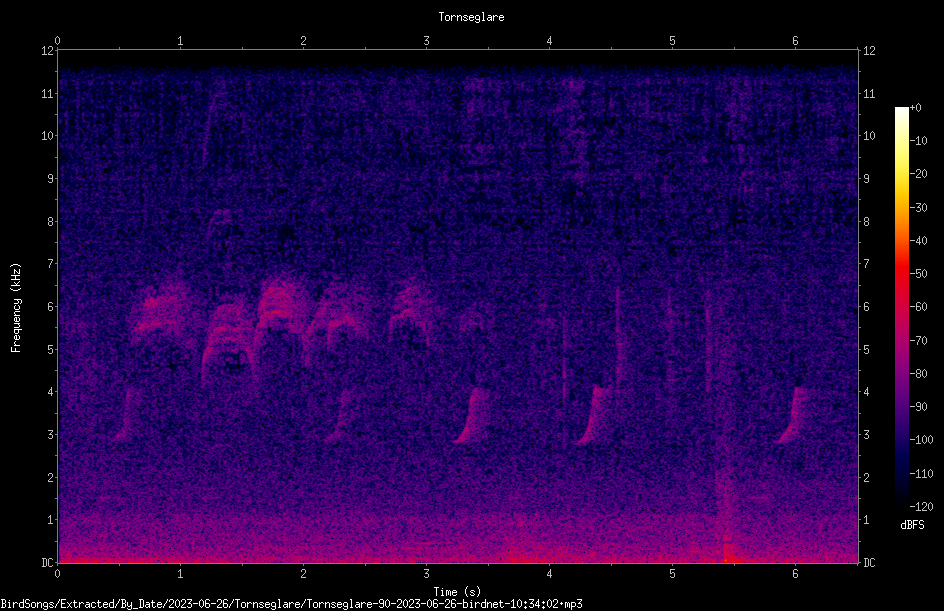Click the "6" tick on the left frequency axis

point(51,306)
